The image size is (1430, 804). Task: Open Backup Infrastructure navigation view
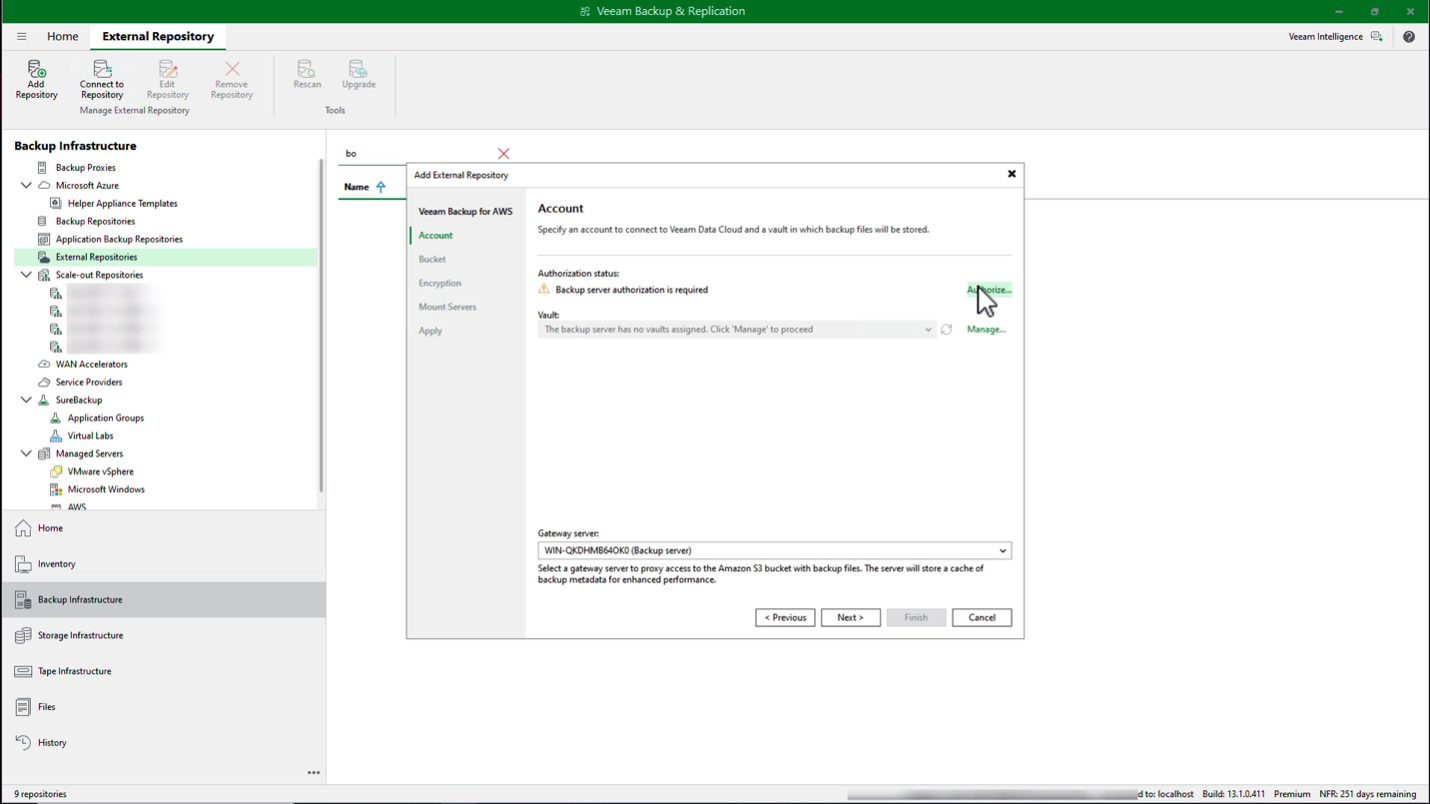163,600
